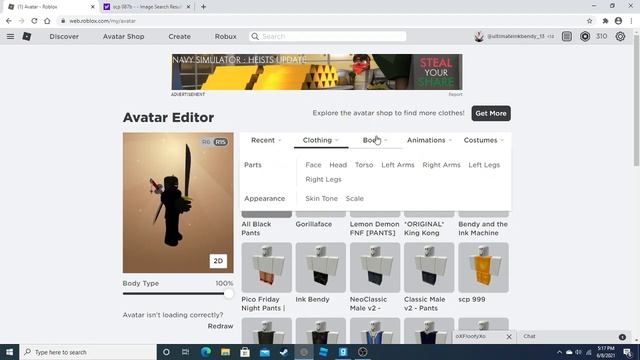640x360 pixels.
Task: Open the notifications stream icon
Action: pos(567,36)
